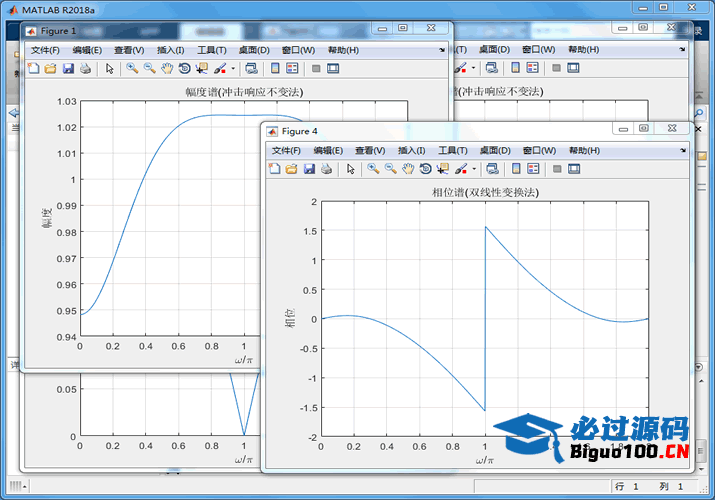Open 编辑(E) menu in Figure 1
Viewport: 715px width, 500px height.
(87, 50)
